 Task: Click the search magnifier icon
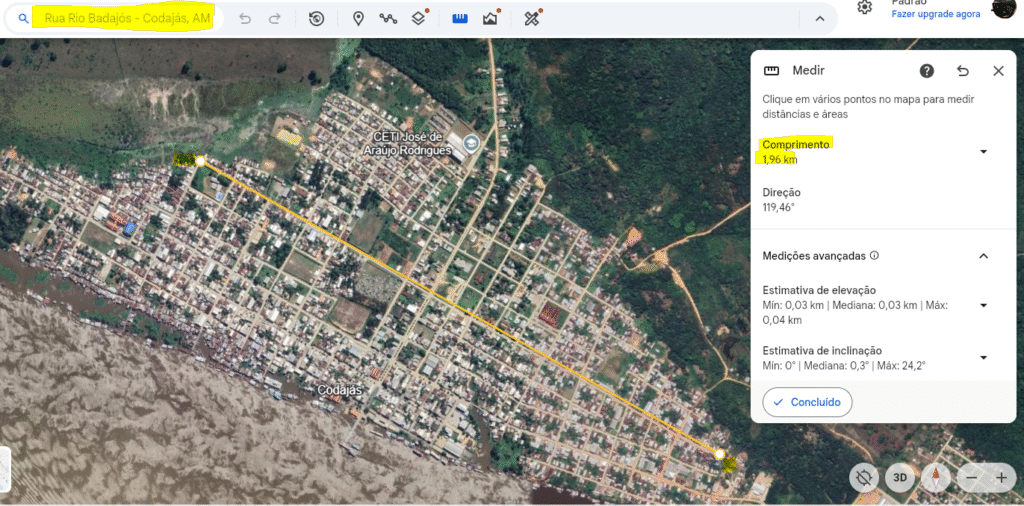23,19
